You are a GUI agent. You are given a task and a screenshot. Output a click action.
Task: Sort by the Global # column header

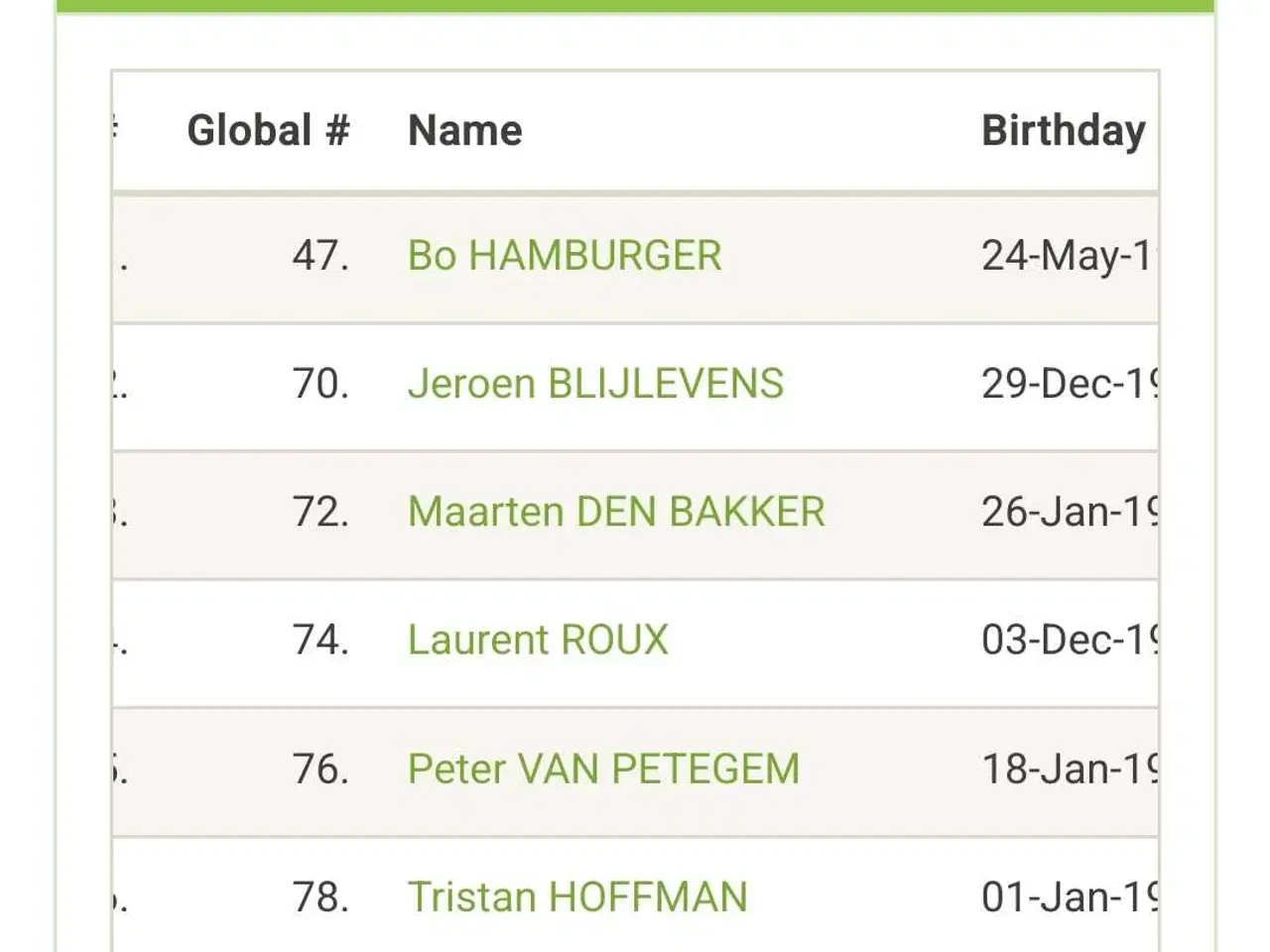(x=268, y=131)
